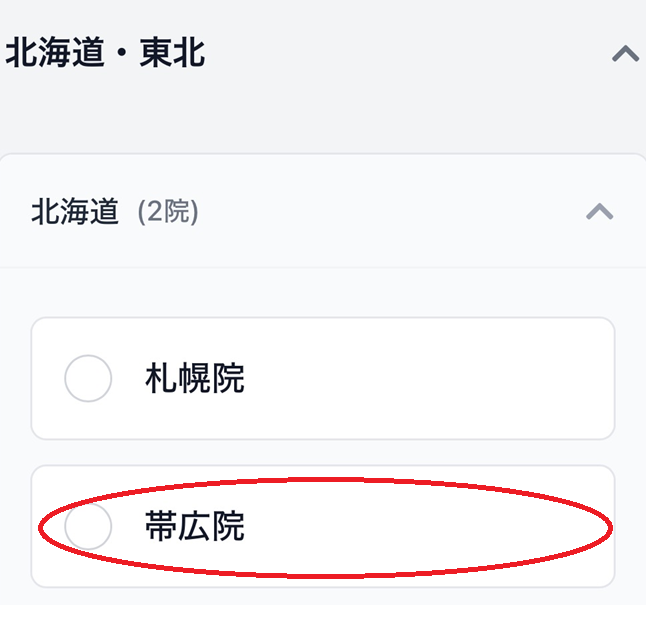Choose the 帯広院 radio circle
This screenshot has height=636, width=646.
(88, 526)
